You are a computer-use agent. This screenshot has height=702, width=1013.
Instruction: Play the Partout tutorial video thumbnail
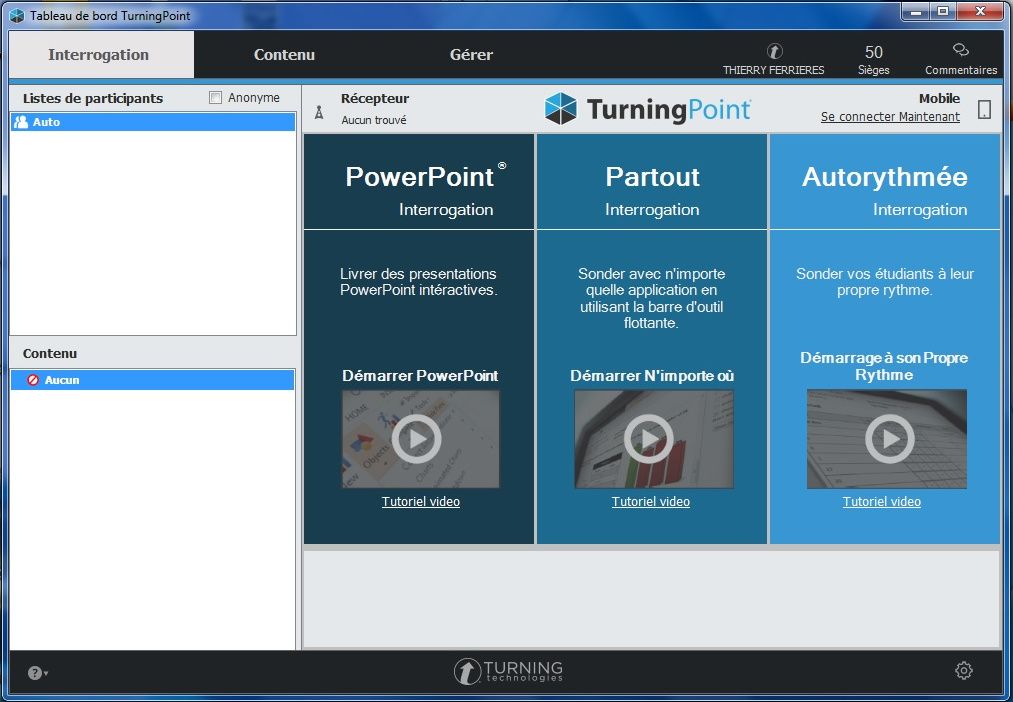(x=654, y=439)
